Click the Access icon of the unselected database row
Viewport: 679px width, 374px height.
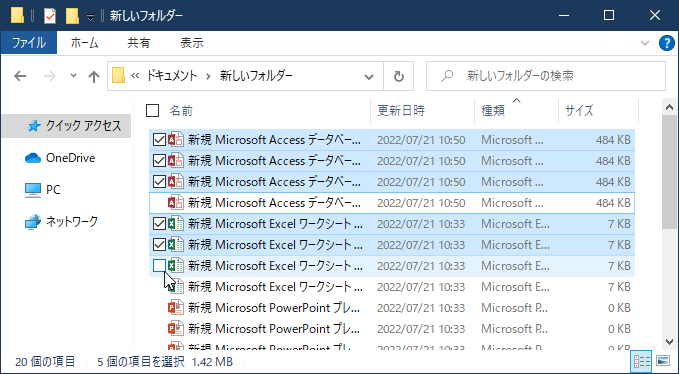pyautogui.click(x=176, y=203)
